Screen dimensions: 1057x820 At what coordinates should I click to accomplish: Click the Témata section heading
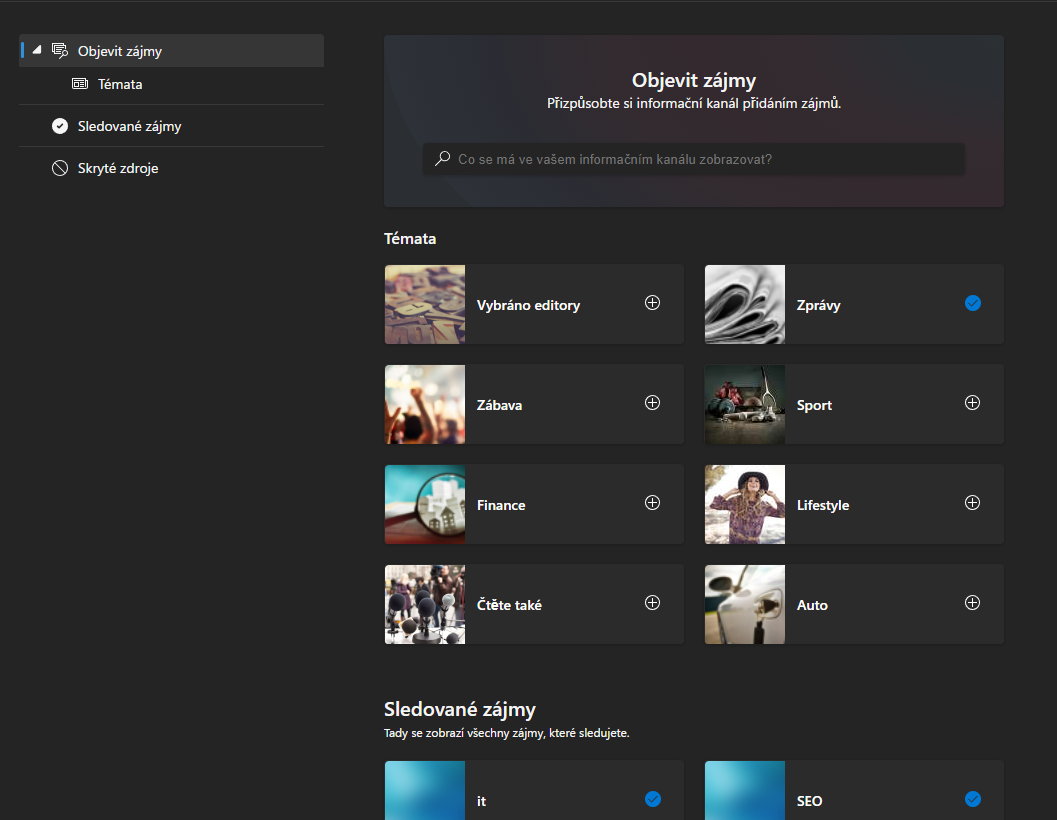click(410, 239)
